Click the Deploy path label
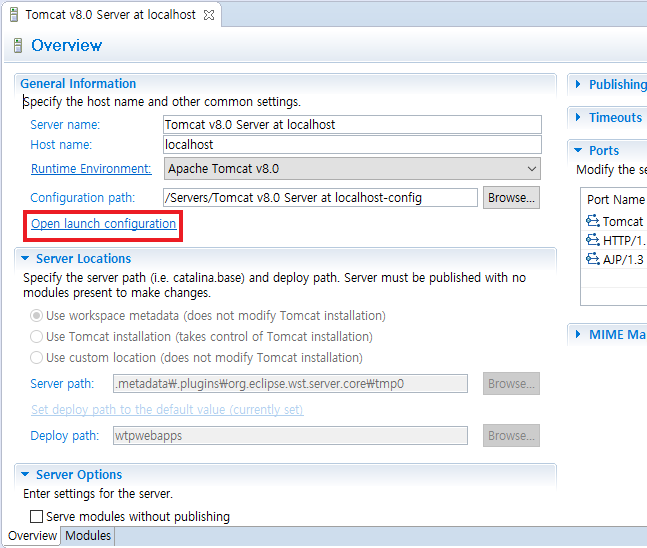The height and width of the screenshot is (548, 647). pos(65,436)
